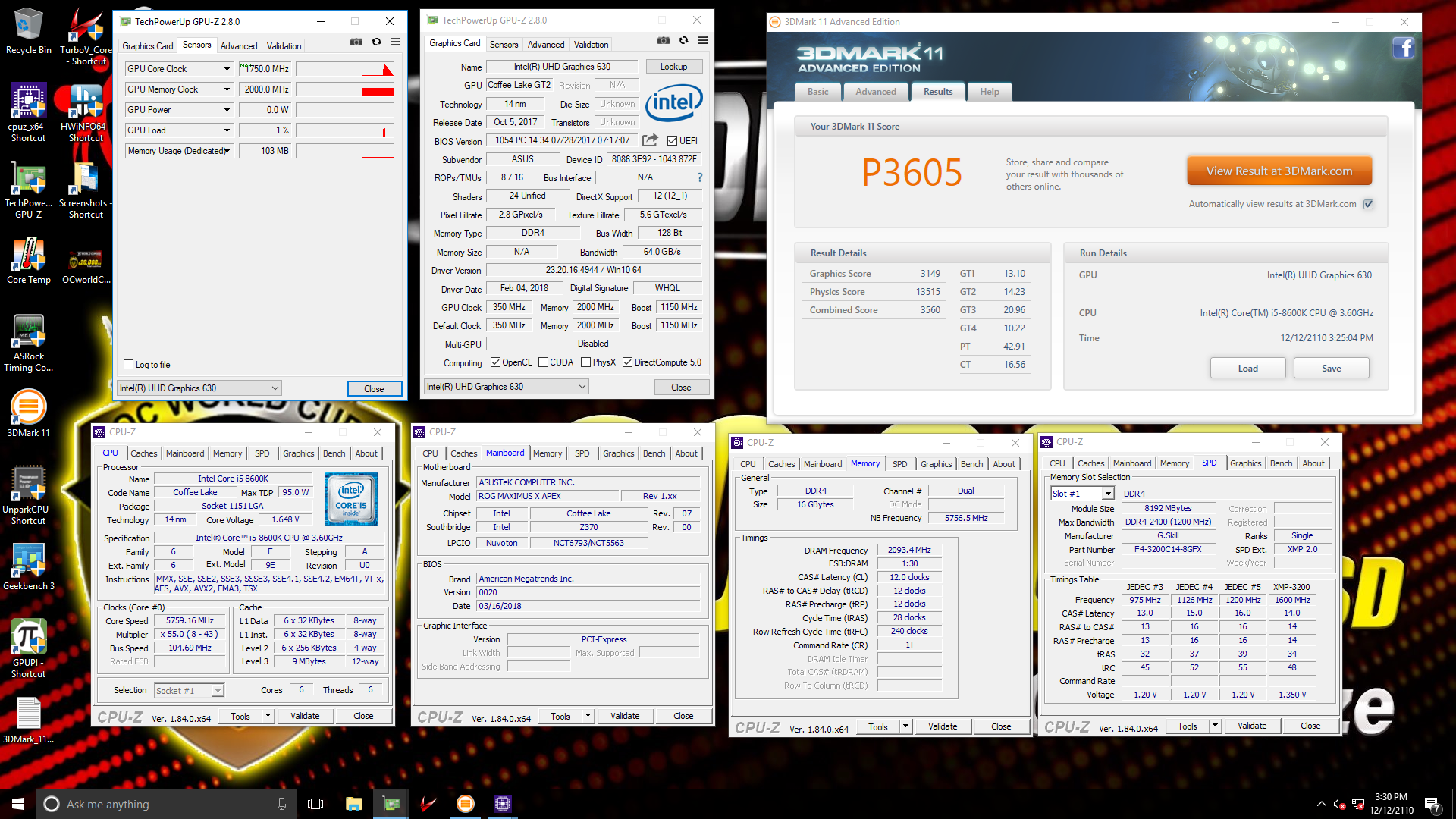
Task: Switch to Caches tab in CPU-Z CPU window
Action: click(x=144, y=453)
